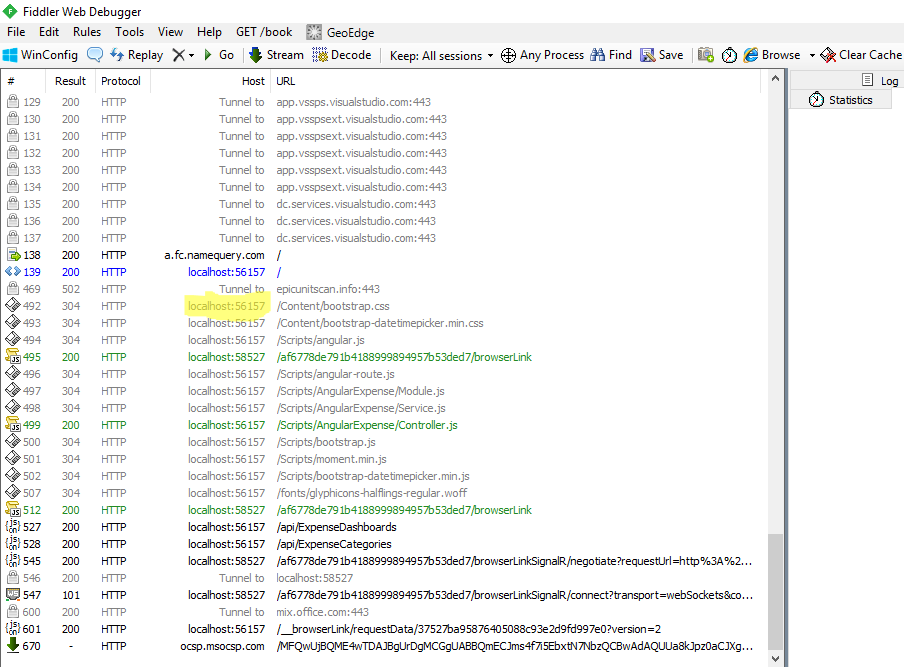Screen dimensions: 904x667
Task: Open the Find sessions tool
Action: [x=611, y=55]
